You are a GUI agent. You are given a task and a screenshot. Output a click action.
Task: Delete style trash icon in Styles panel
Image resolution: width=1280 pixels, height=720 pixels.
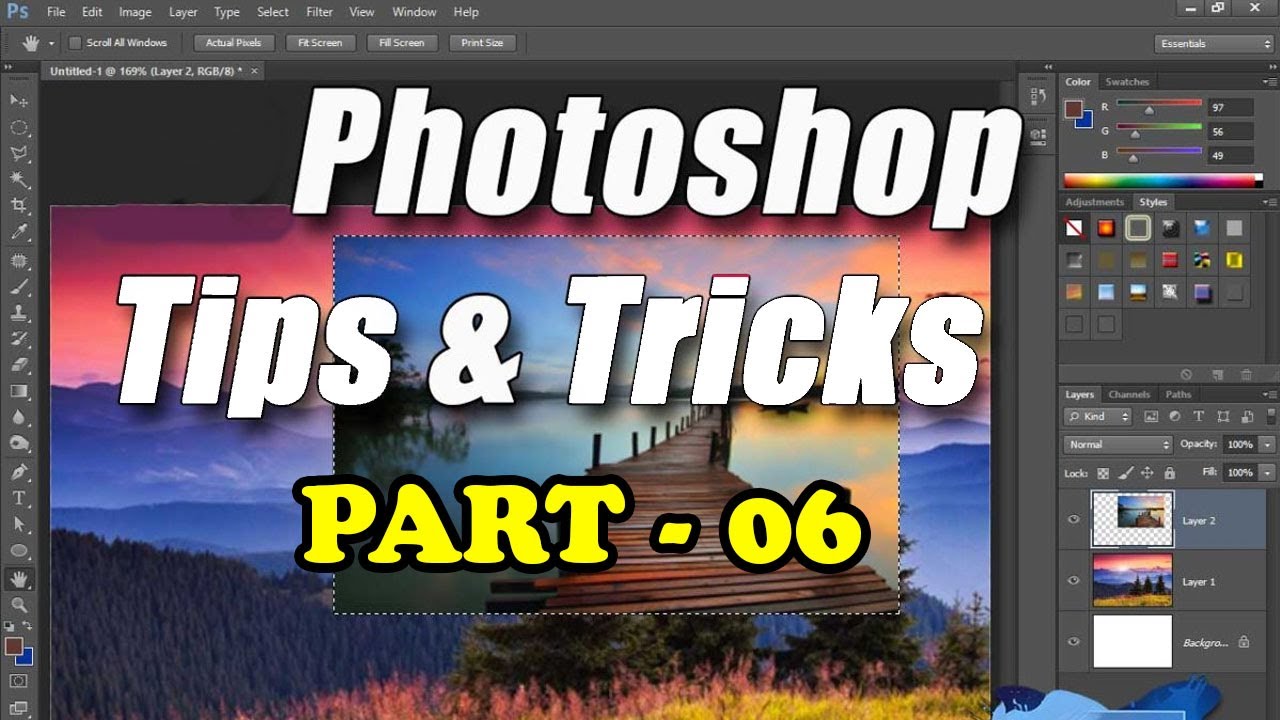point(1246,374)
